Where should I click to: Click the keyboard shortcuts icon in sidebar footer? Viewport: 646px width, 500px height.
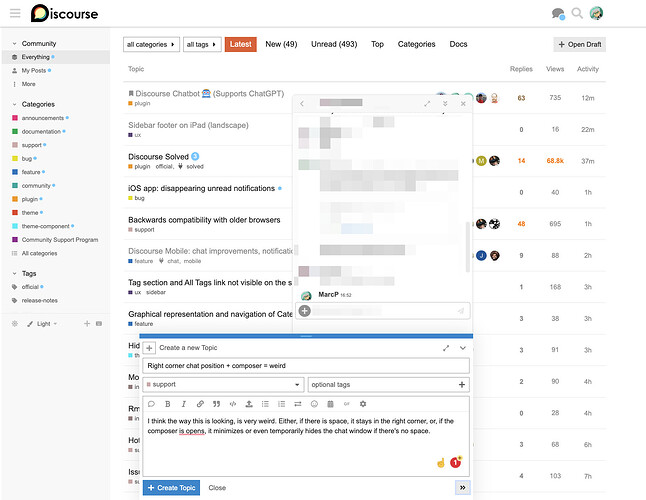click(99, 324)
